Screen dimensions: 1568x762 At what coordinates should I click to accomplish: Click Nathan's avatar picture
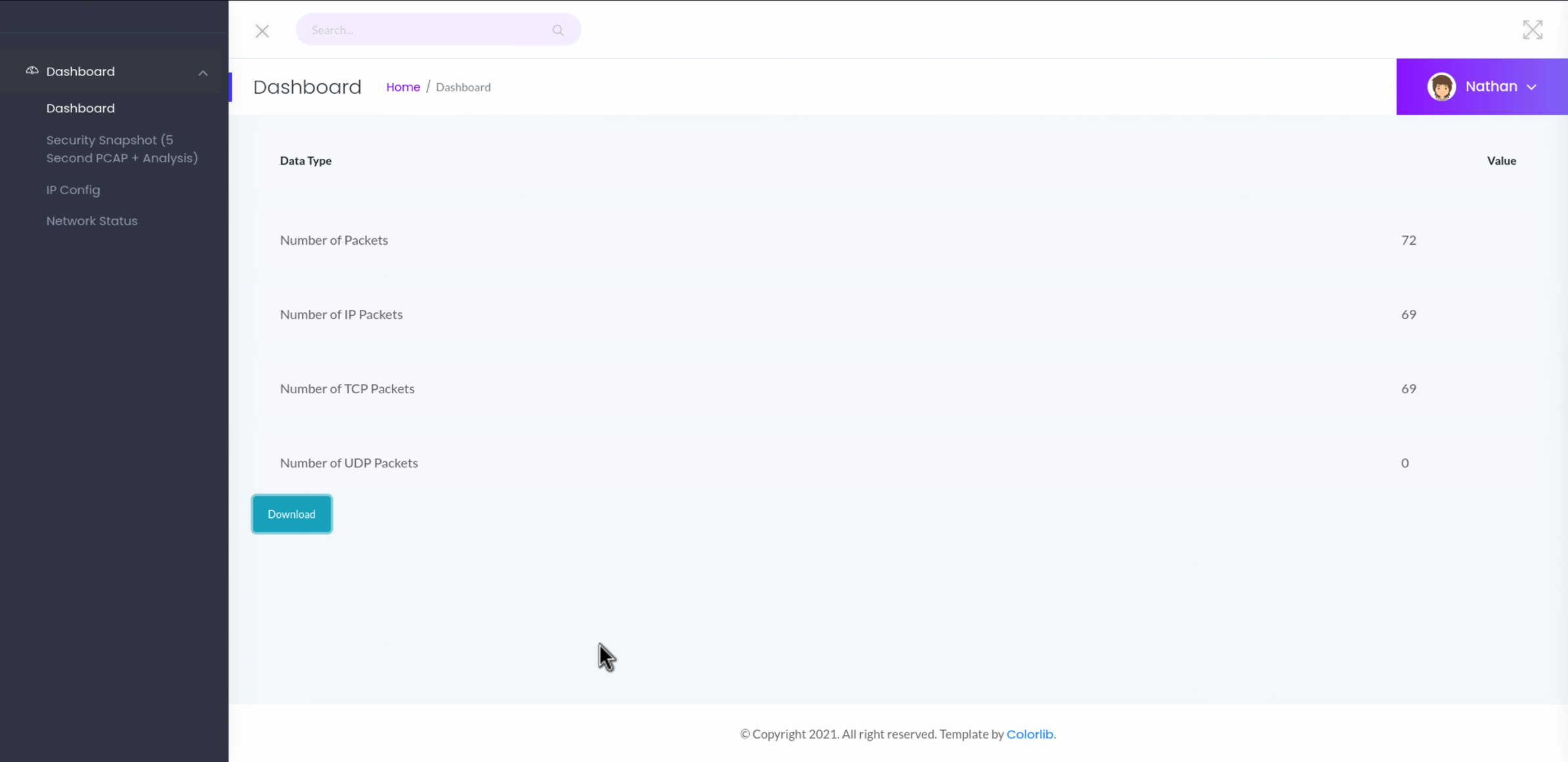coord(1441,87)
